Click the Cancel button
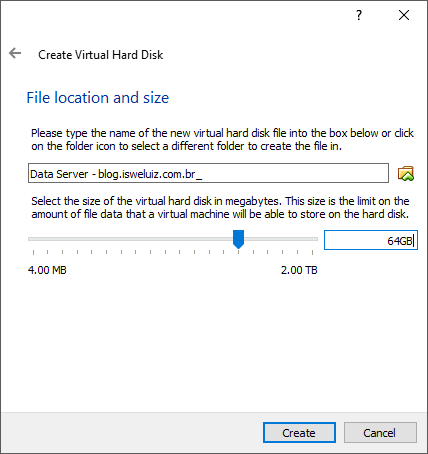This screenshot has height=454, width=428. tap(380, 433)
